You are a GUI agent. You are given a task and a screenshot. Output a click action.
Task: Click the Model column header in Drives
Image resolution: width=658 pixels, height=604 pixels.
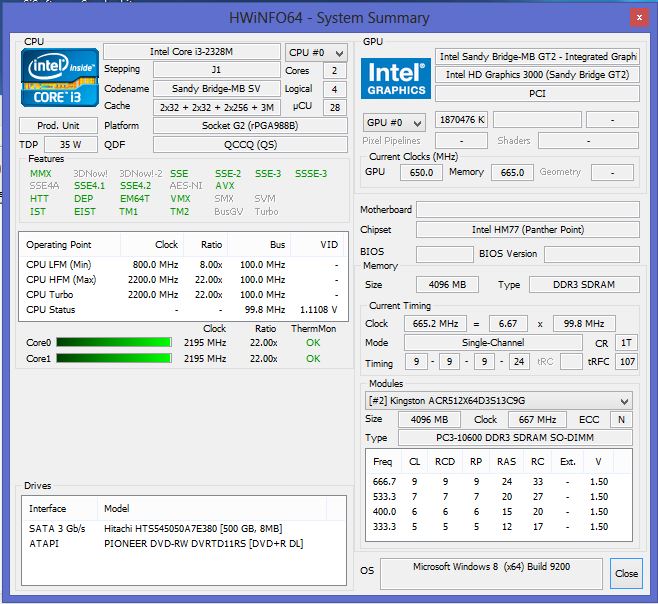212,509
